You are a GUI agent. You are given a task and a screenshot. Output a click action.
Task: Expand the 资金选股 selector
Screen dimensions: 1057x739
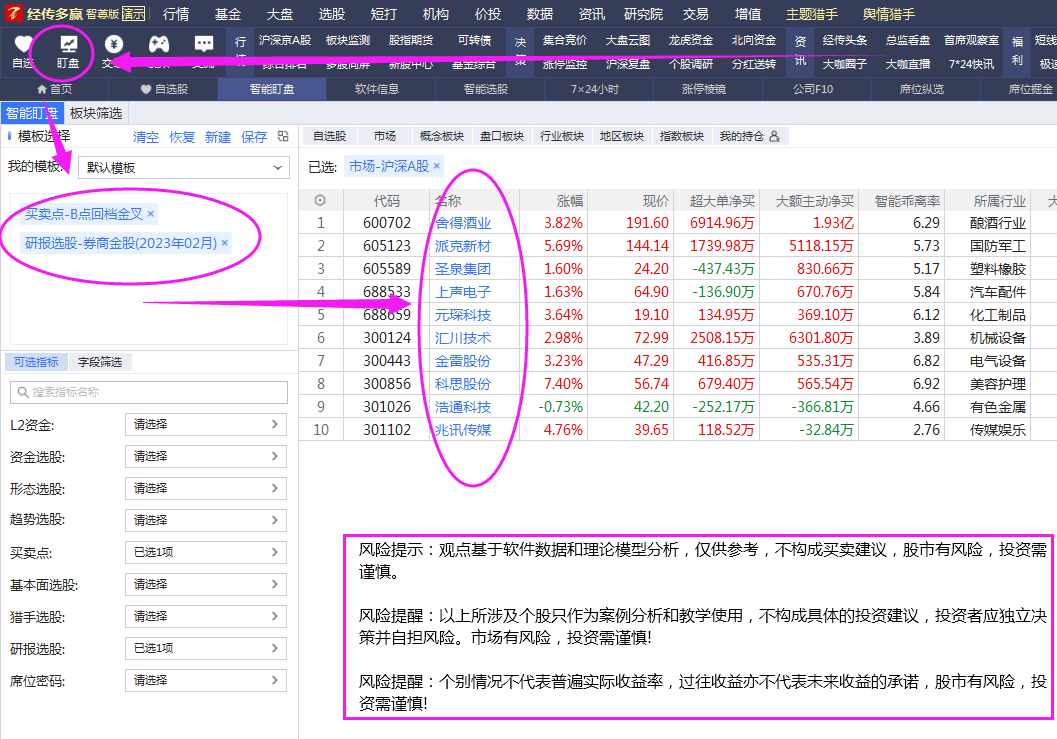206,456
